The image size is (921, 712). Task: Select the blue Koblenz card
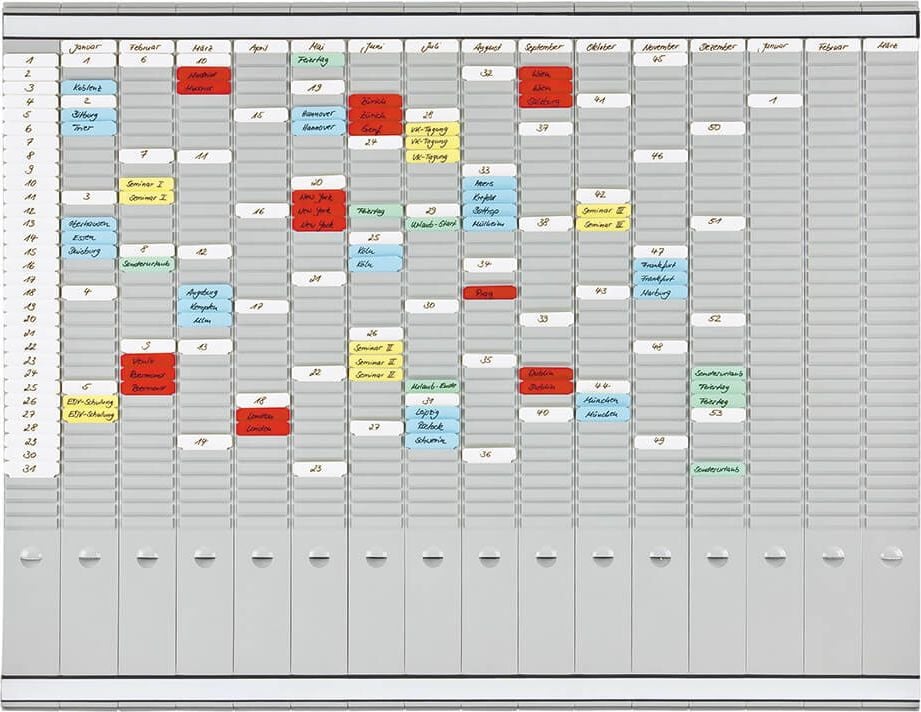(x=89, y=88)
